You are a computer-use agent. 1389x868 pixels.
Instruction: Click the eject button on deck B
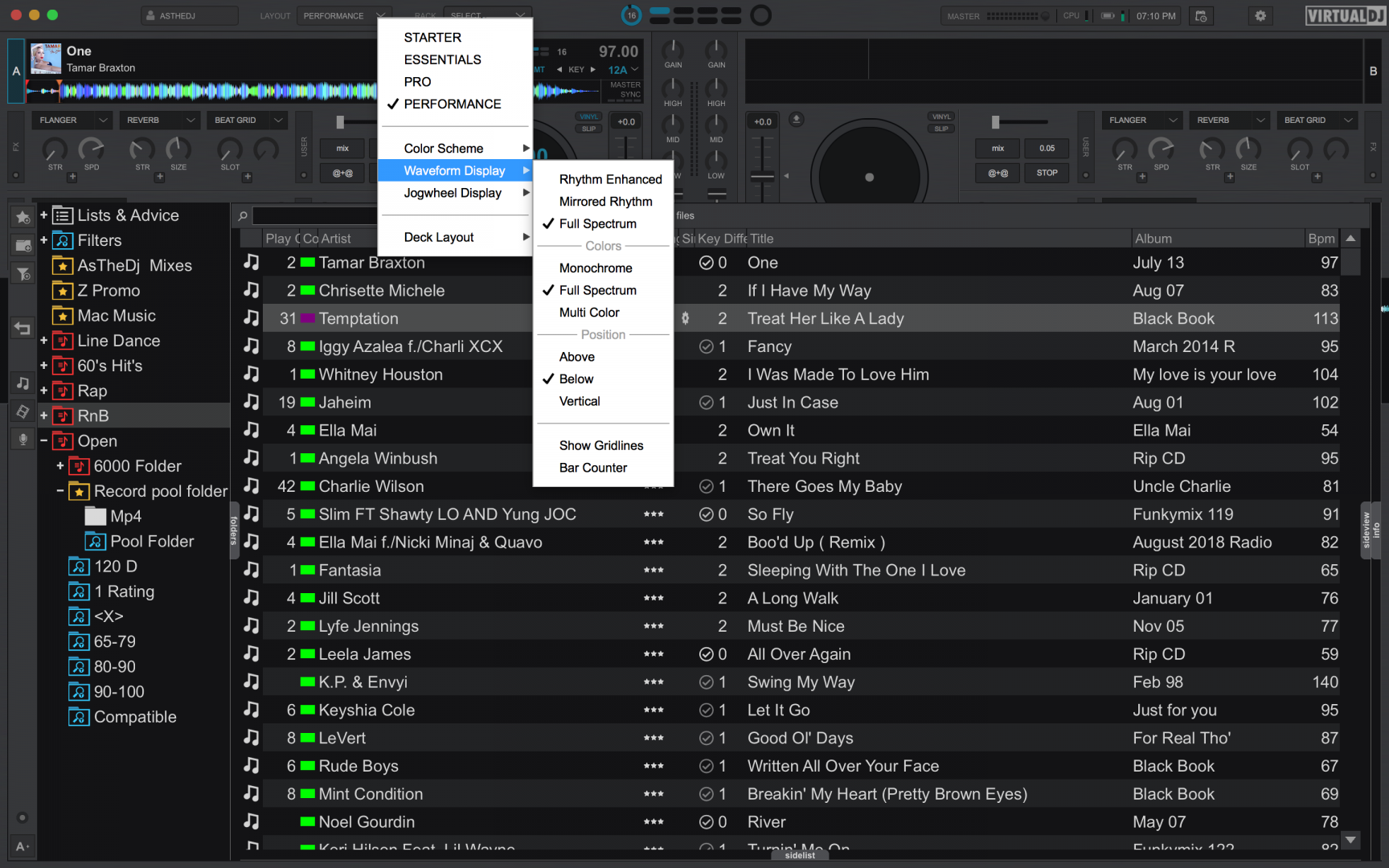coord(796,120)
